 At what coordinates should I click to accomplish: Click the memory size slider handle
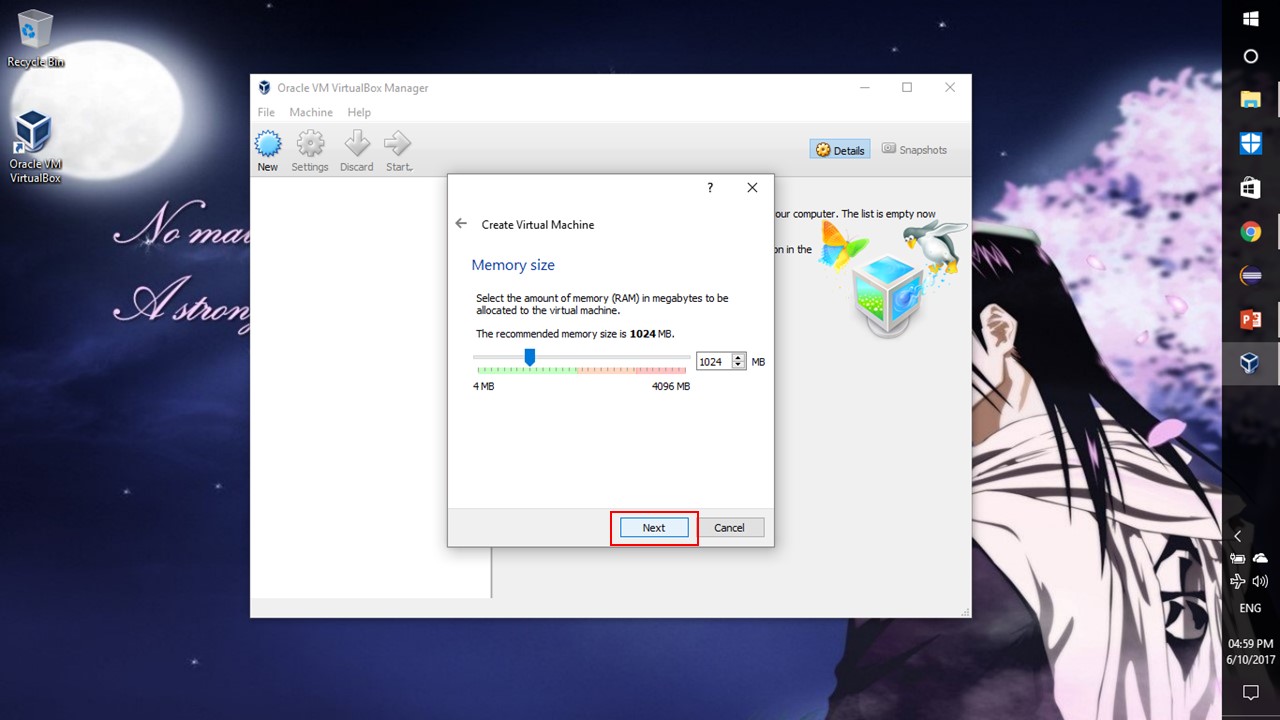[530, 357]
